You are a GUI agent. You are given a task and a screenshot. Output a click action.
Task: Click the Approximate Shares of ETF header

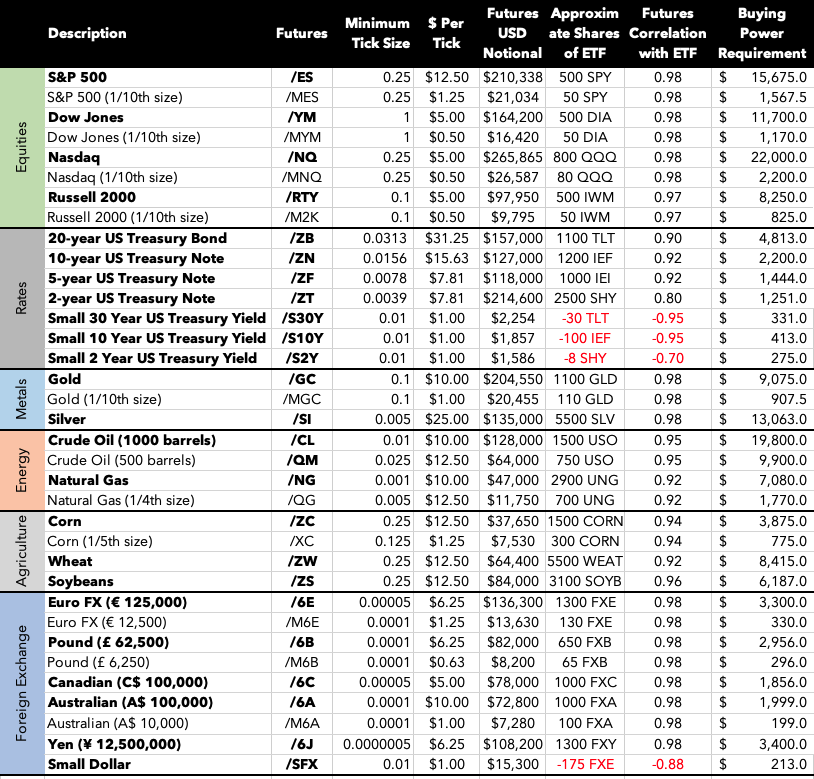585,33
